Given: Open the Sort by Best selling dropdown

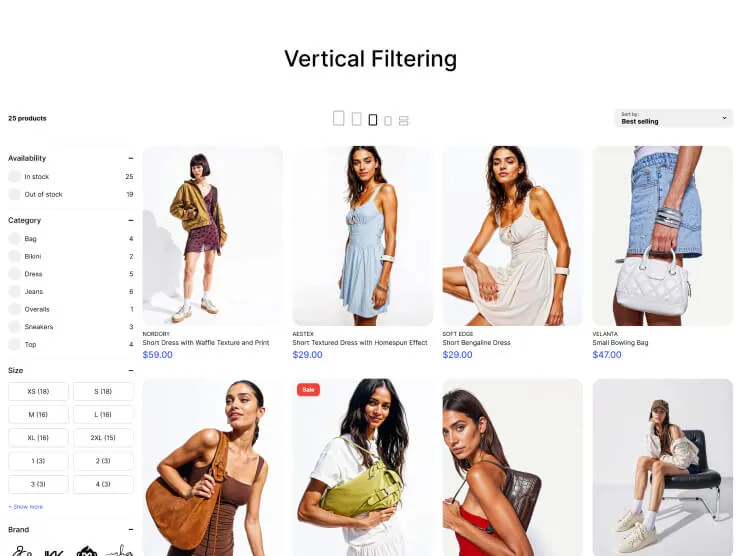Looking at the screenshot, I should click(674, 118).
